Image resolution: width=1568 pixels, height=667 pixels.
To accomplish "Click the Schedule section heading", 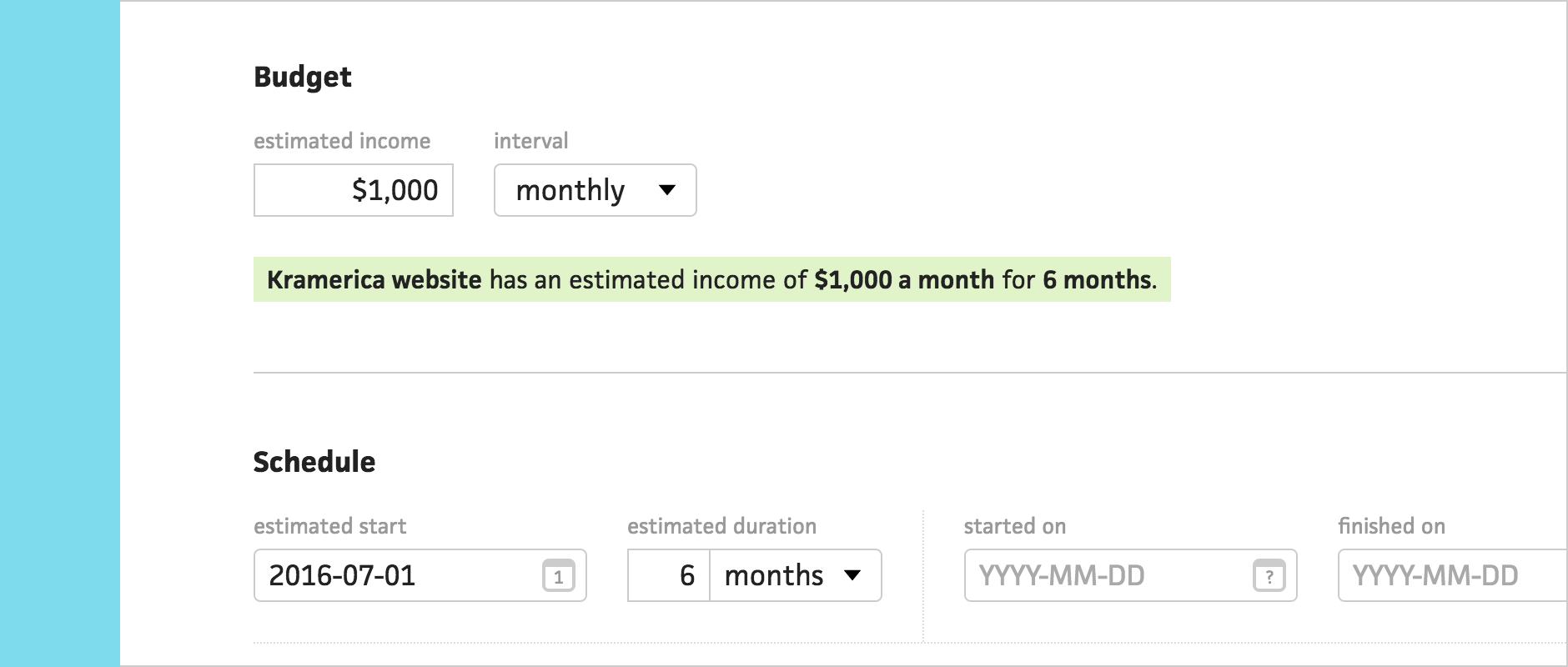I will click(314, 462).
